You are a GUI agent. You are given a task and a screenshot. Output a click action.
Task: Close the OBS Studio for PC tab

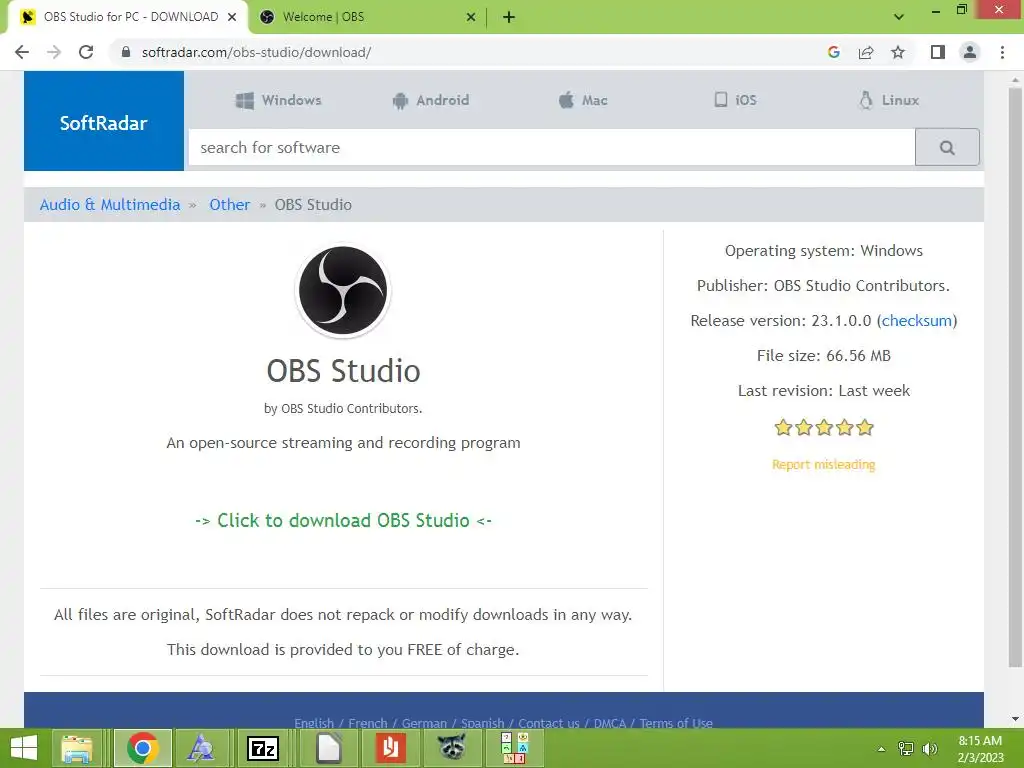[232, 17]
